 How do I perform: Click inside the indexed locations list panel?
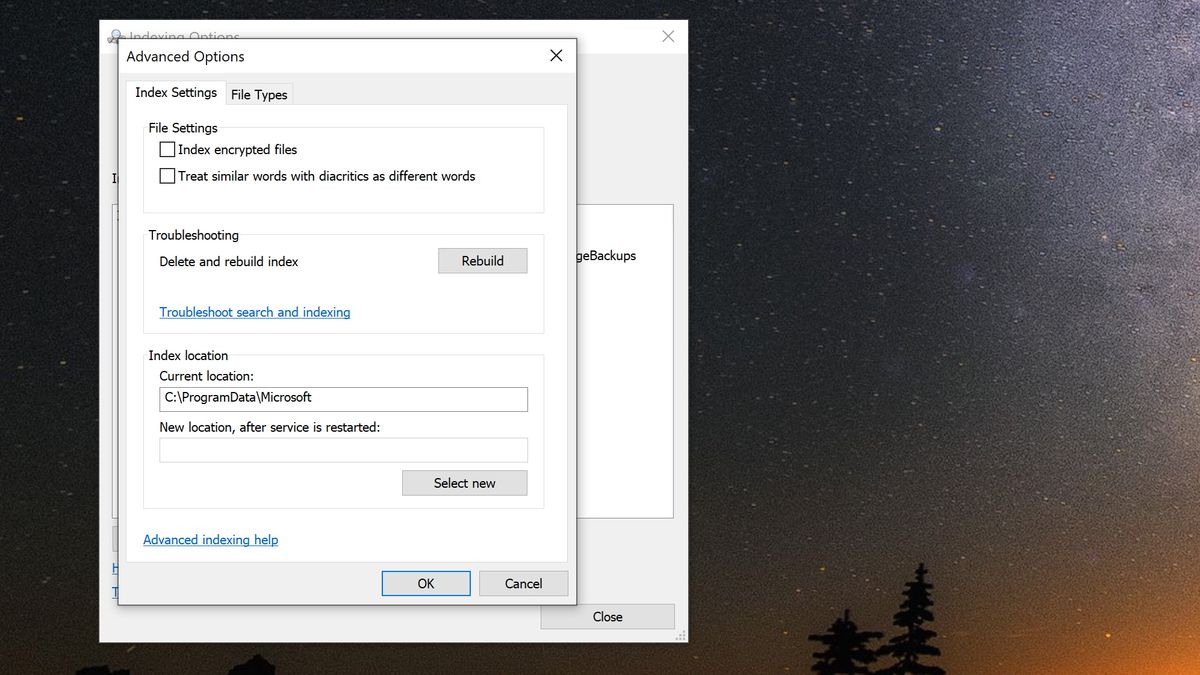pyautogui.click(x=625, y=400)
